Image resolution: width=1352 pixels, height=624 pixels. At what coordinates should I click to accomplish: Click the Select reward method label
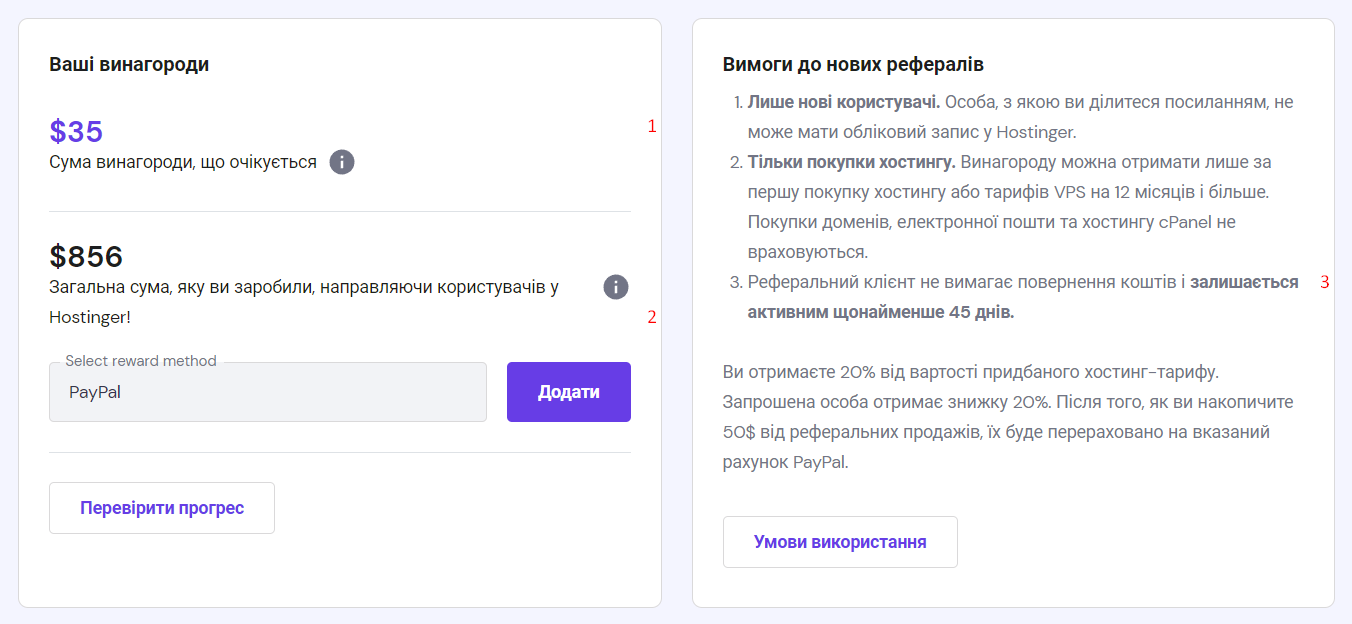[141, 361]
